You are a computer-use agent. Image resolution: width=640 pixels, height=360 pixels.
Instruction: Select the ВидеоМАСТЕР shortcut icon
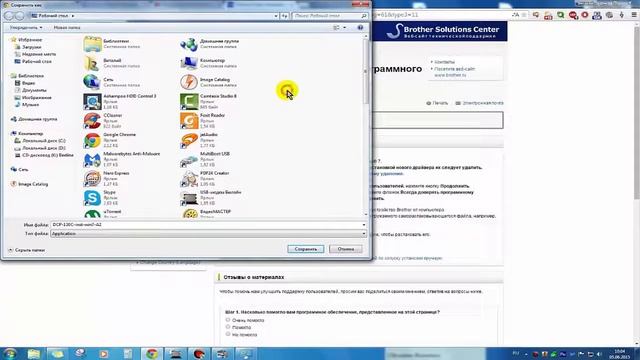pyautogui.click(x=189, y=213)
